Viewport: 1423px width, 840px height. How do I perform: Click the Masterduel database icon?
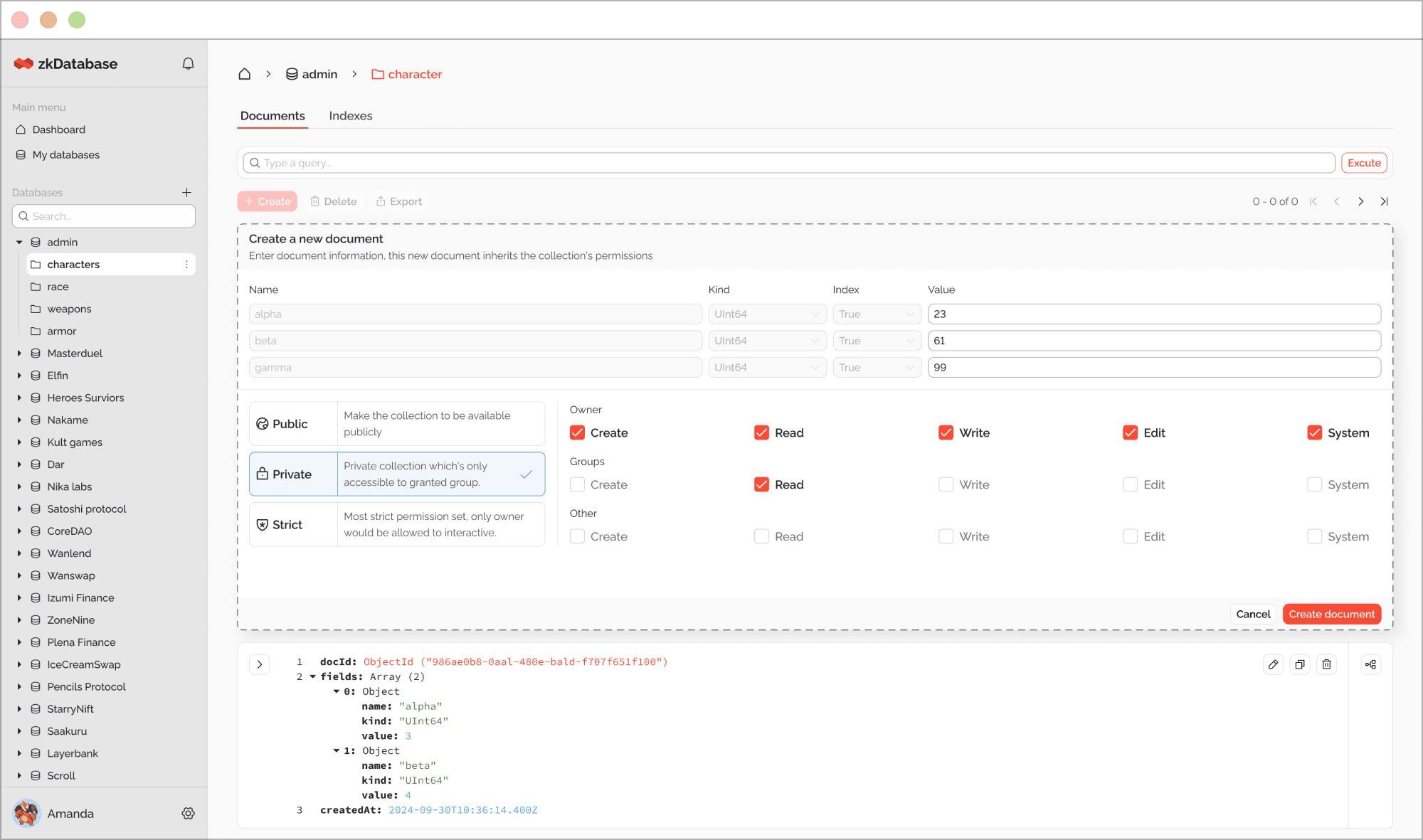click(36, 353)
